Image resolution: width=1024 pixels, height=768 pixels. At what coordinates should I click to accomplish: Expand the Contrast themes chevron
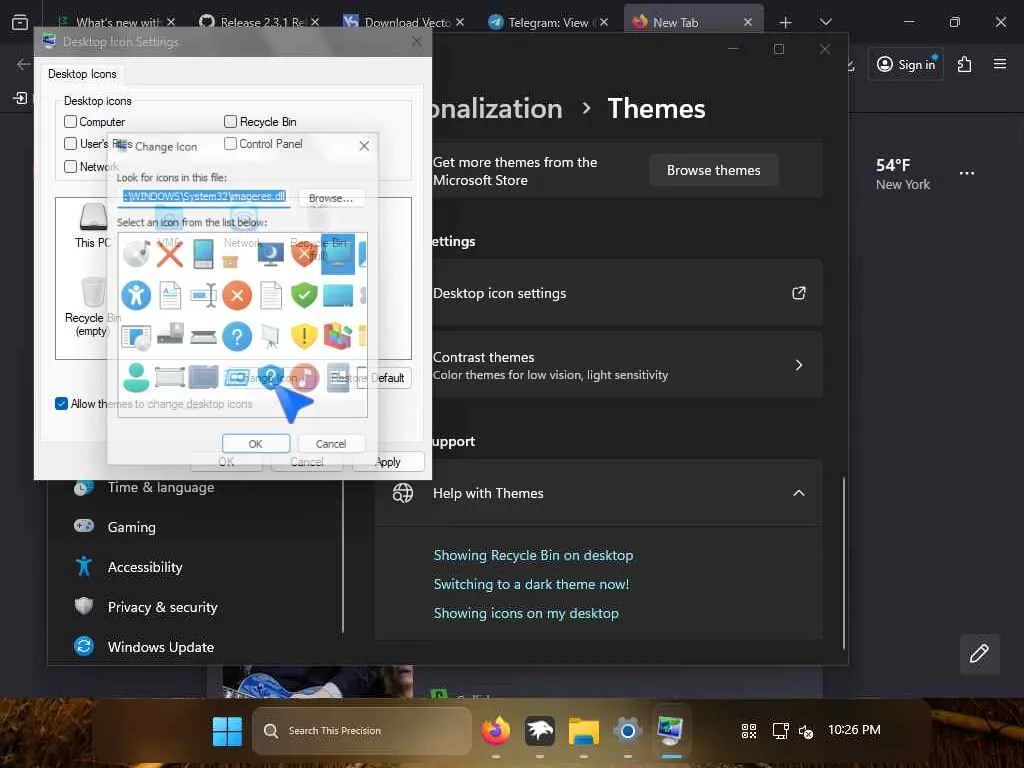(798, 365)
